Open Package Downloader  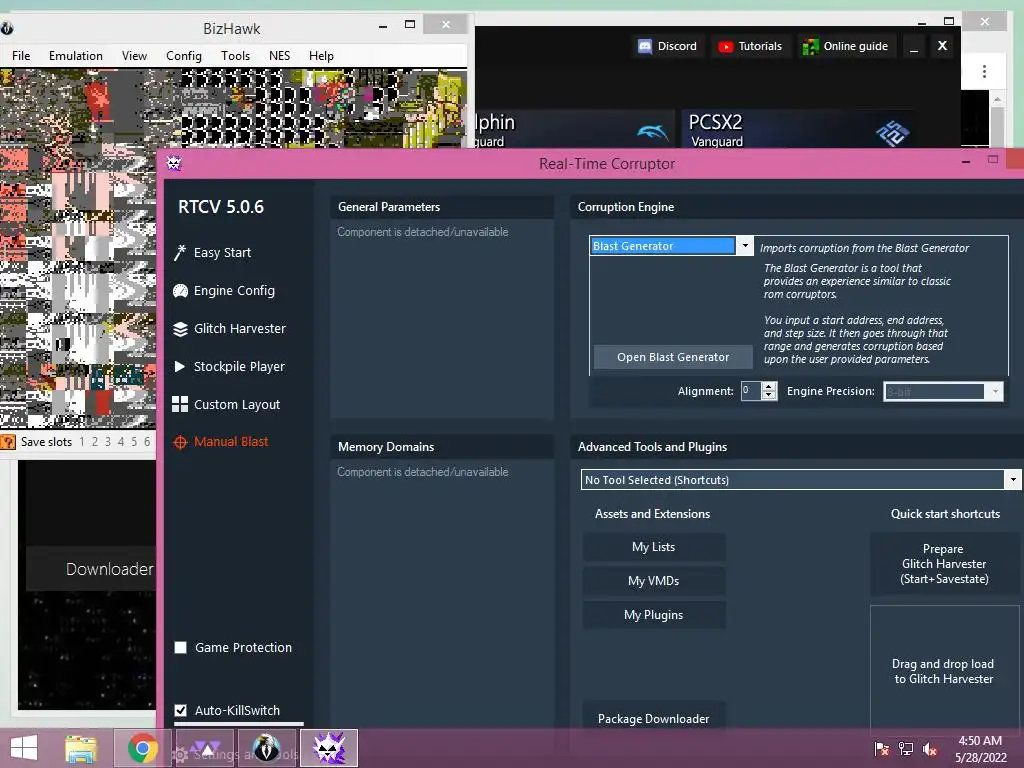pyautogui.click(x=654, y=718)
